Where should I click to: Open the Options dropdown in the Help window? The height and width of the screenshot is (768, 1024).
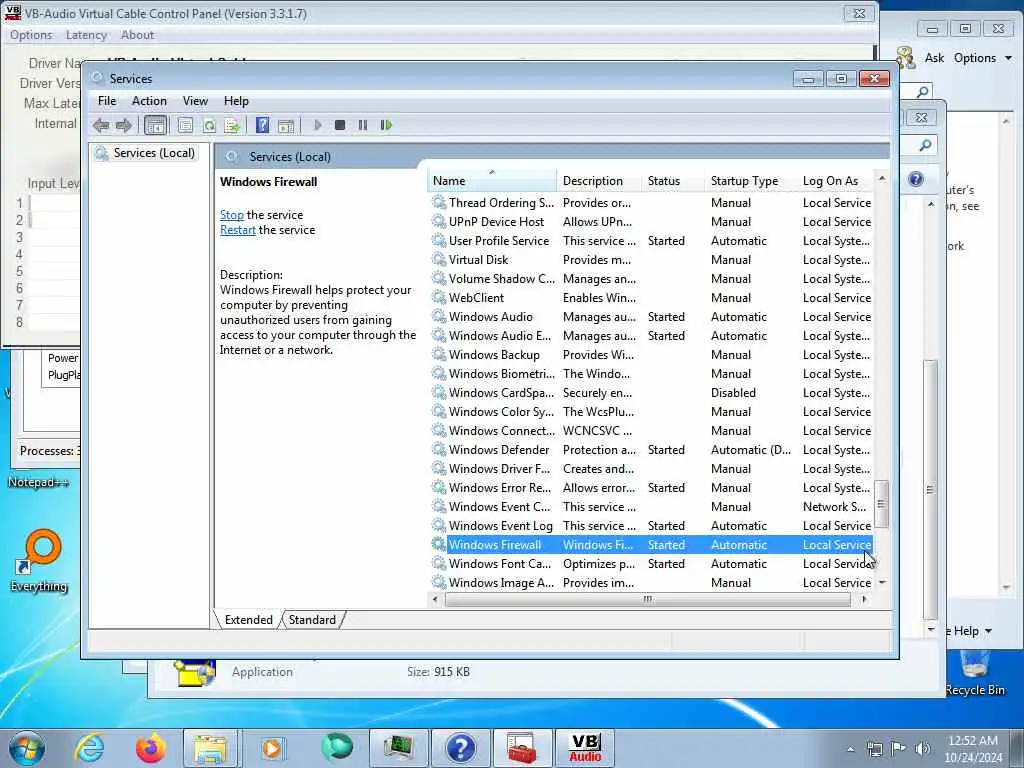pyautogui.click(x=982, y=58)
